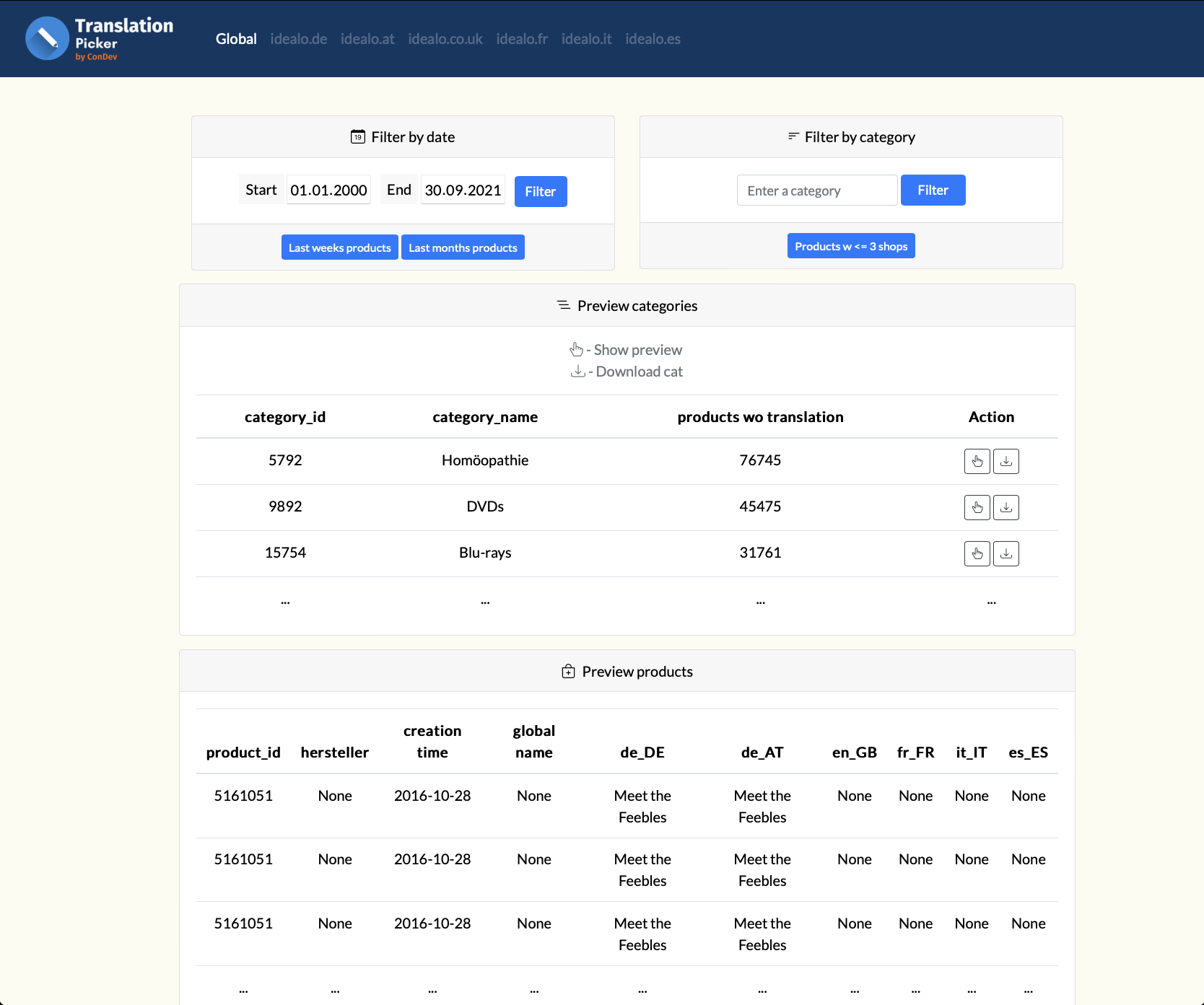Click the package icon beside Preview products
The height and width of the screenshot is (1005, 1204).
[x=569, y=671]
